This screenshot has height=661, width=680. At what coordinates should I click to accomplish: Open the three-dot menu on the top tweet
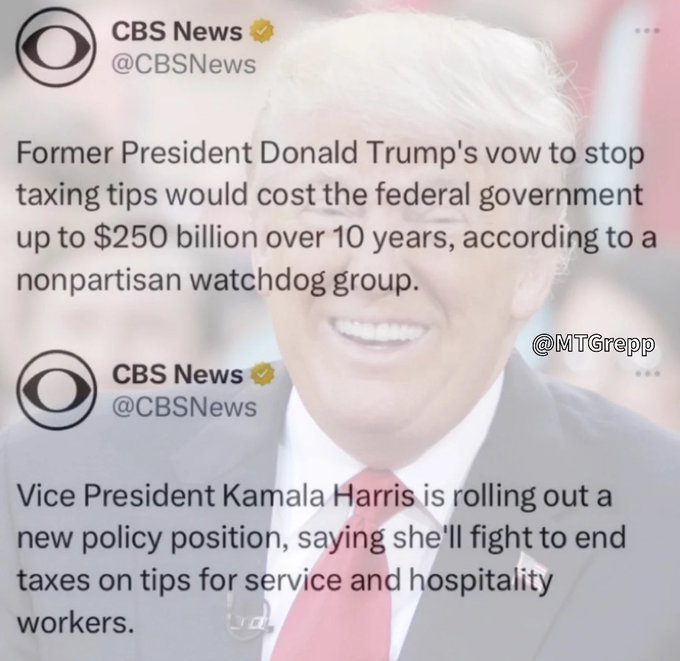coord(647,31)
